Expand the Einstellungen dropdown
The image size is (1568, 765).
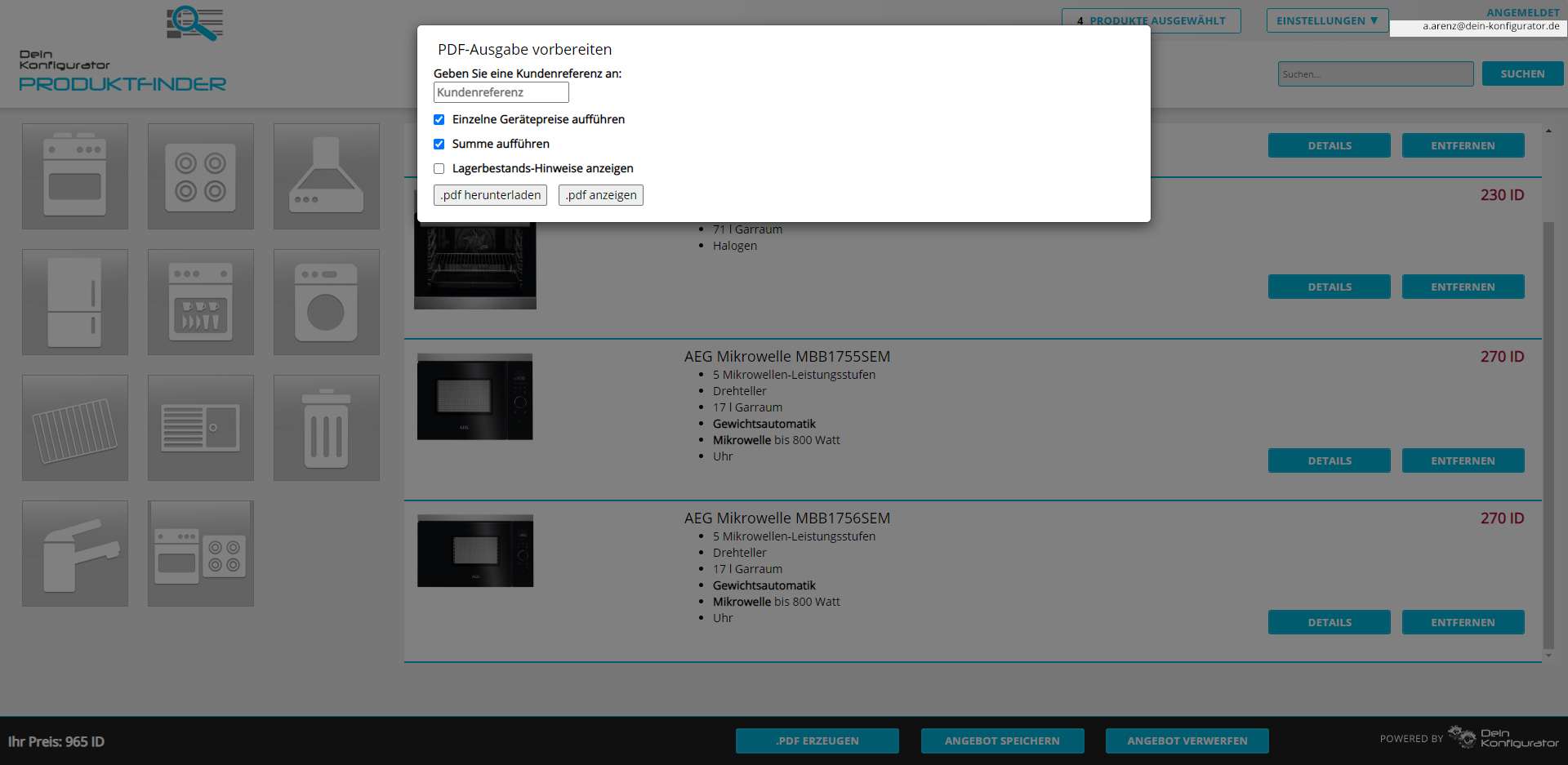point(1327,20)
